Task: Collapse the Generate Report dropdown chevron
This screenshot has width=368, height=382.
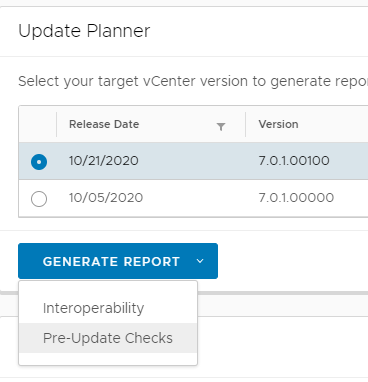Action: click(x=200, y=261)
